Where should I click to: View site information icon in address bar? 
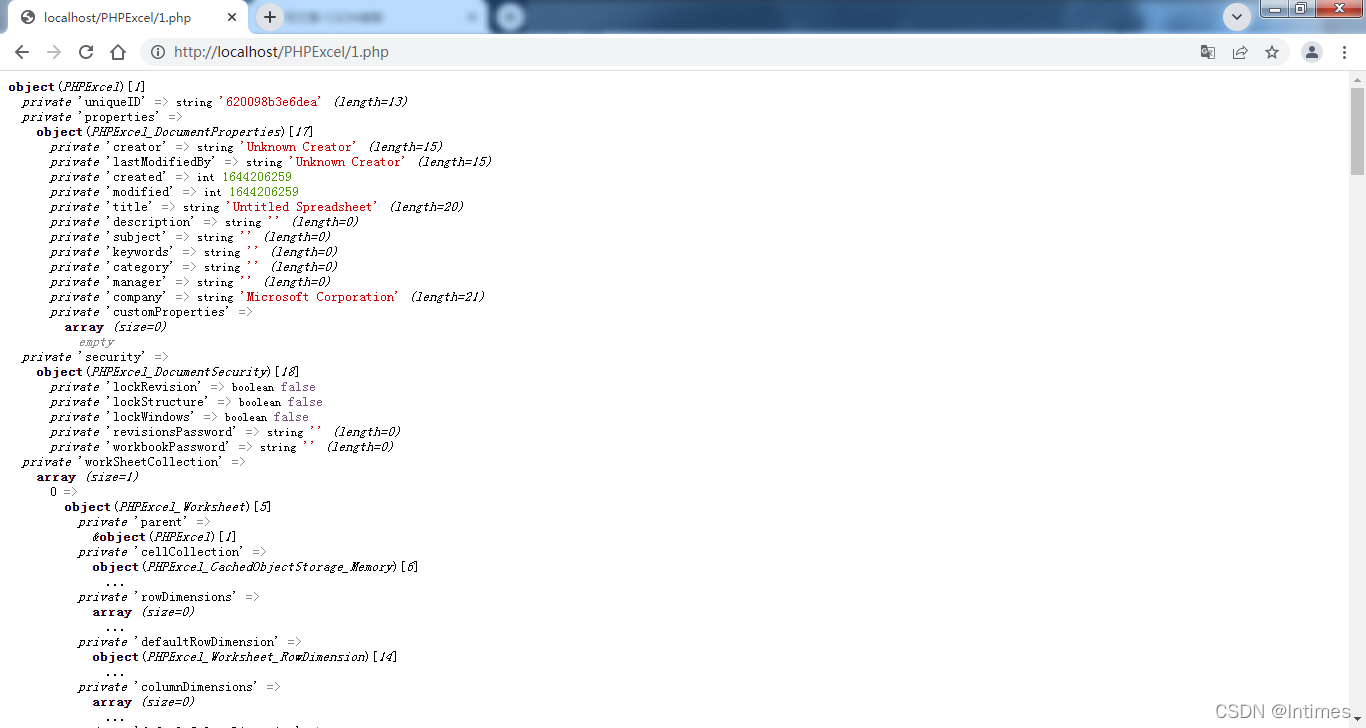pos(158,52)
